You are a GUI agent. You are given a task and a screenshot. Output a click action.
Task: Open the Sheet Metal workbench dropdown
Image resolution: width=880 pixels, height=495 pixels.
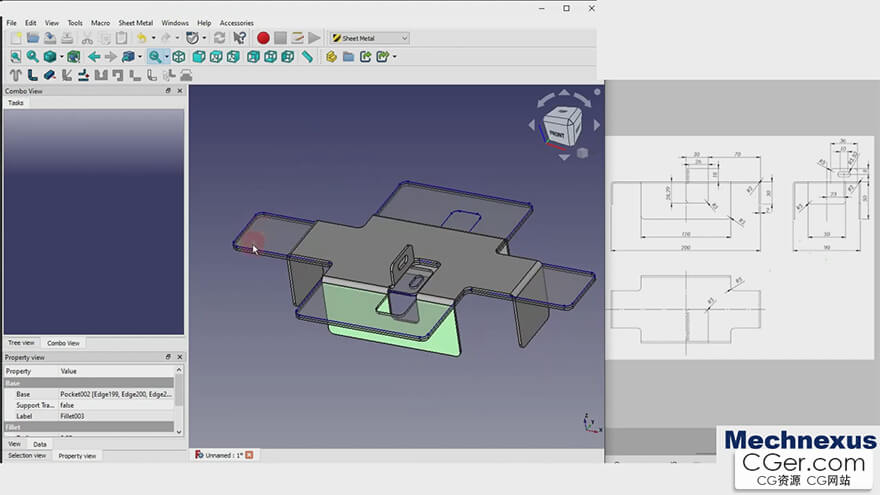pos(370,38)
